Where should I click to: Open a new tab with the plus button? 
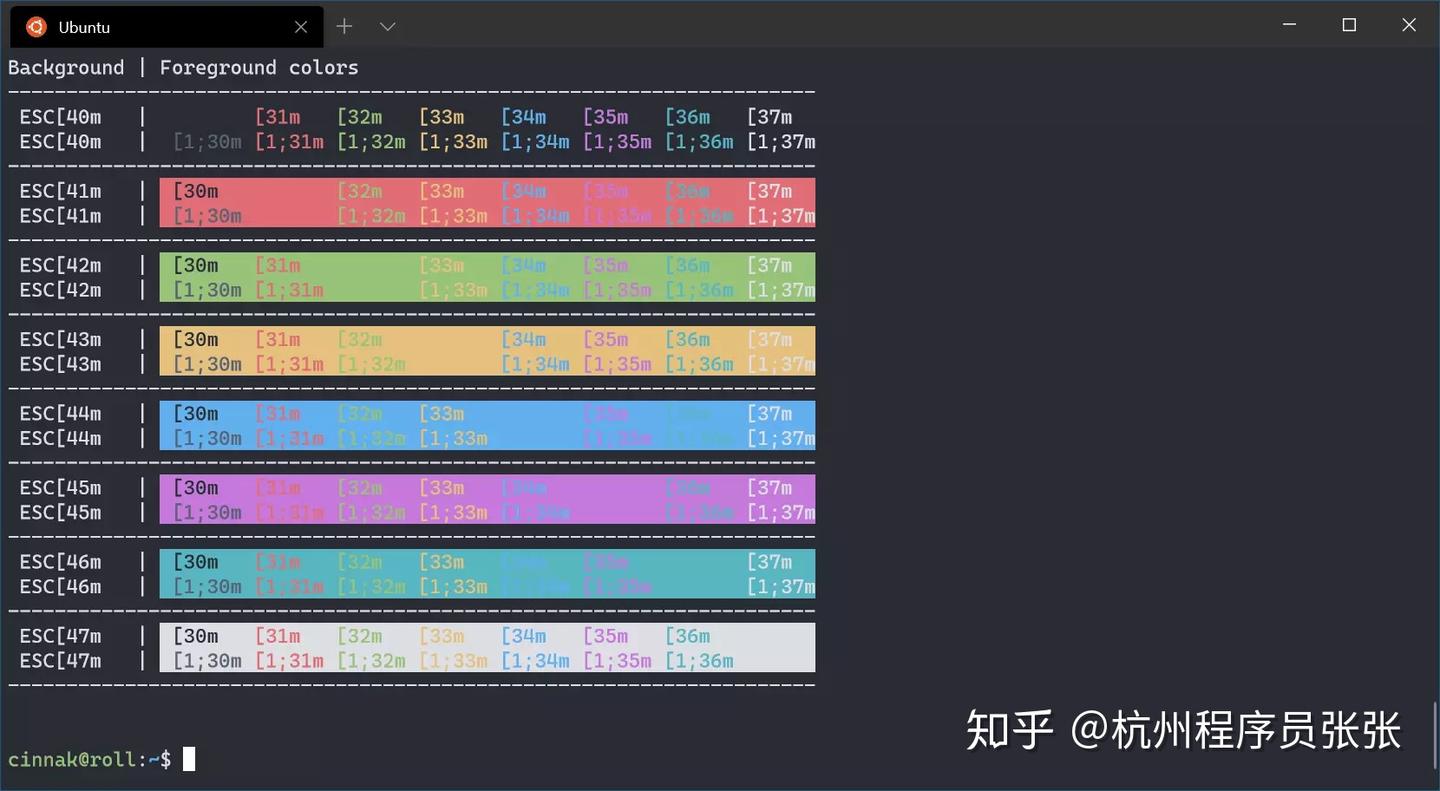coord(344,27)
